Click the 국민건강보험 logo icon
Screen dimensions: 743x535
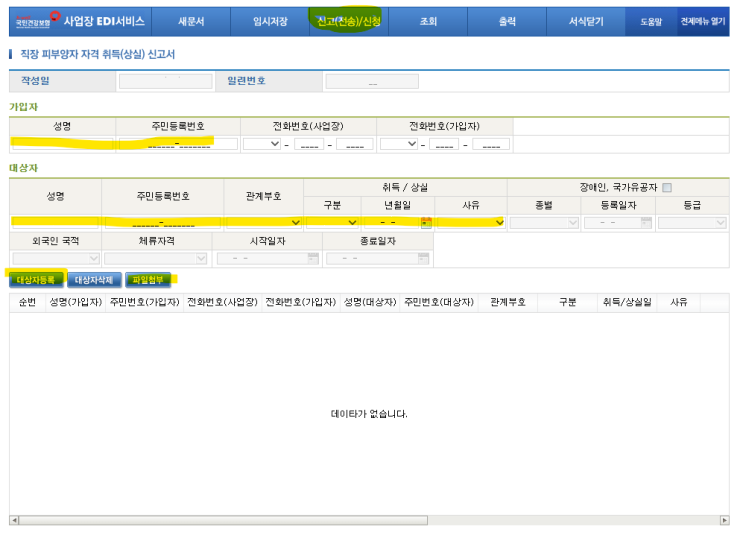click(x=37, y=20)
